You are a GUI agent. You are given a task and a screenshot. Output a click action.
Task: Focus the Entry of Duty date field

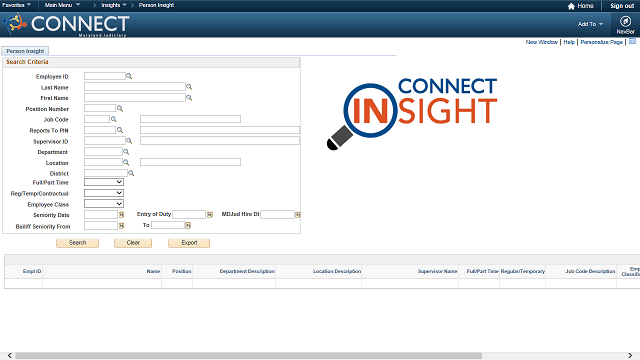coord(189,214)
